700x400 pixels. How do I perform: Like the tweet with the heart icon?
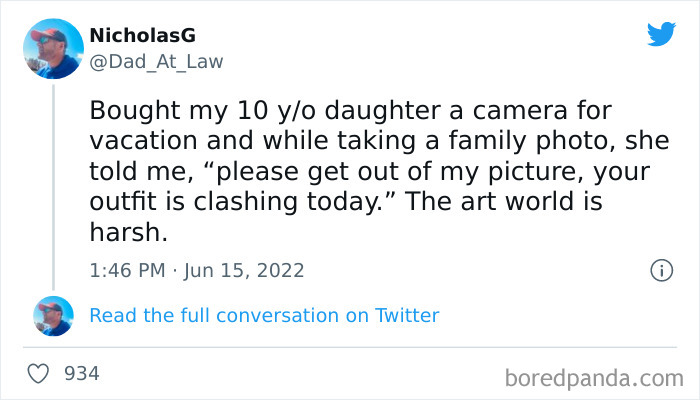[x=38, y=374]
